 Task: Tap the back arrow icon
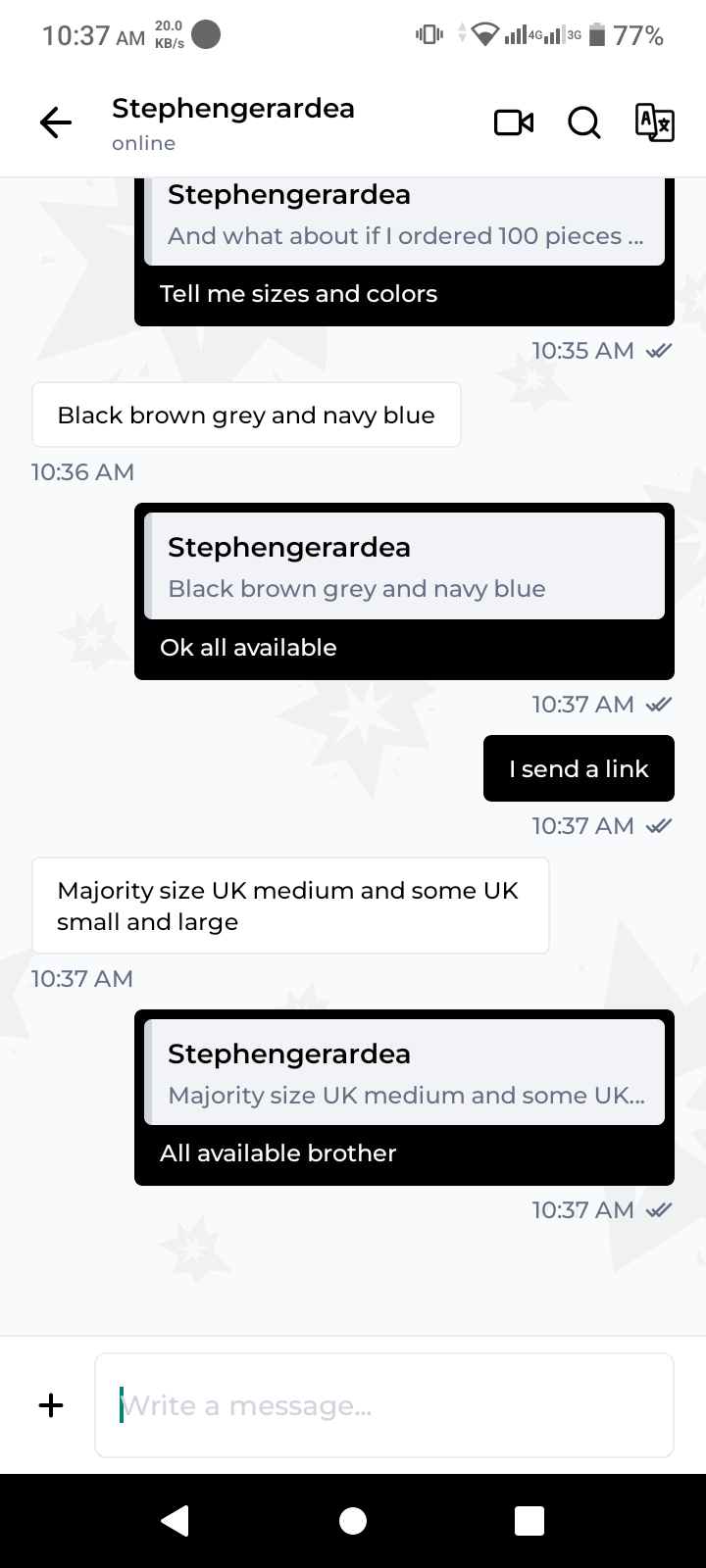(x=56, y=122)
